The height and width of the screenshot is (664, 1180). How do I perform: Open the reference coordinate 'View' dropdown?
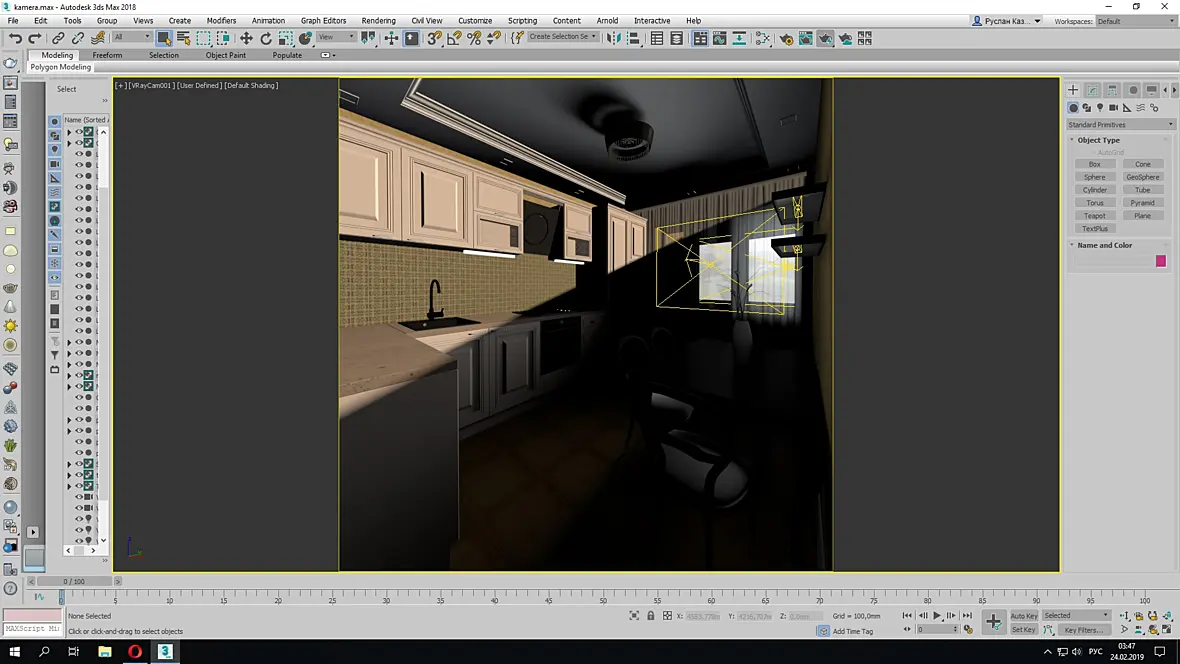coord(336,37)
